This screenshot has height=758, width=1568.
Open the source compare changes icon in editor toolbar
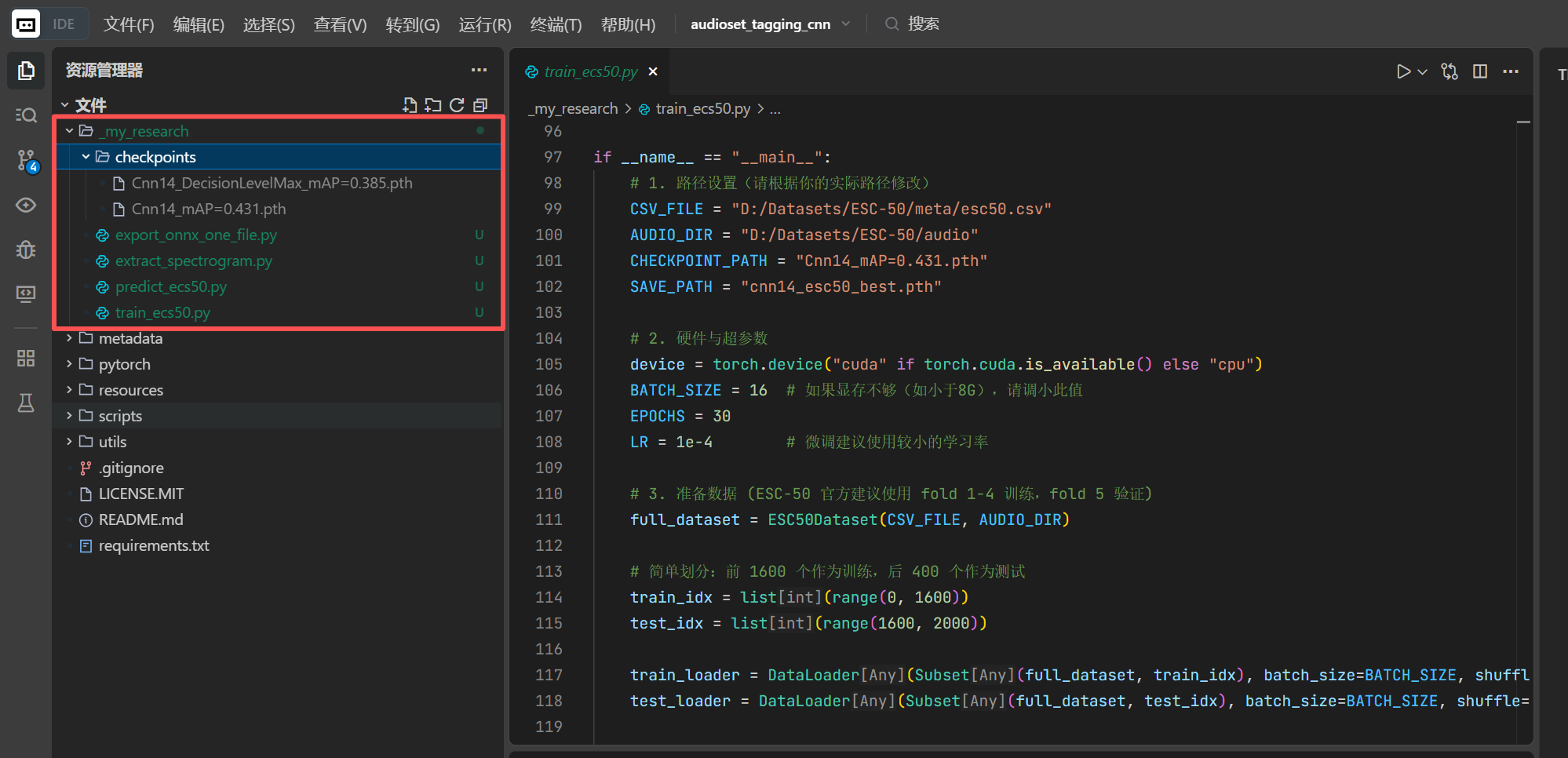(x=1449, y=71)
